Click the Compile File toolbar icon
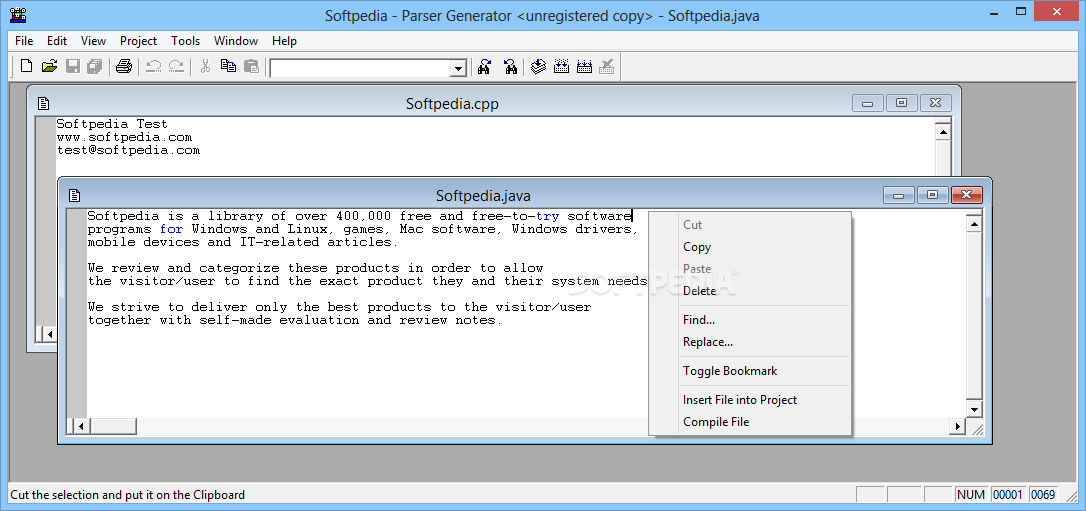Image resolution: width=1086 pixels, height=511 pixels. click(x=539, y=66)
